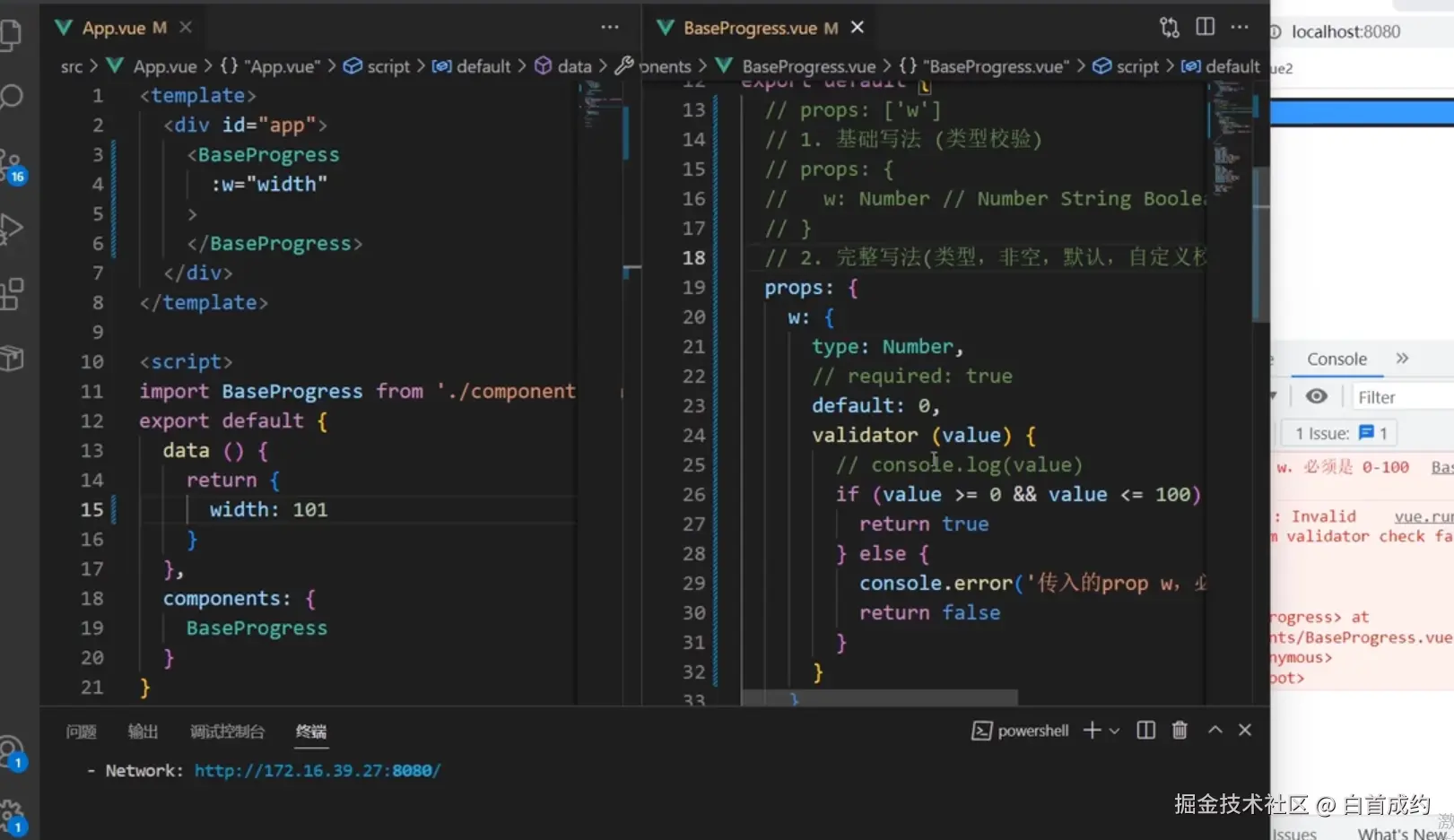Open the Search view in activity bar

pos(11,97)
